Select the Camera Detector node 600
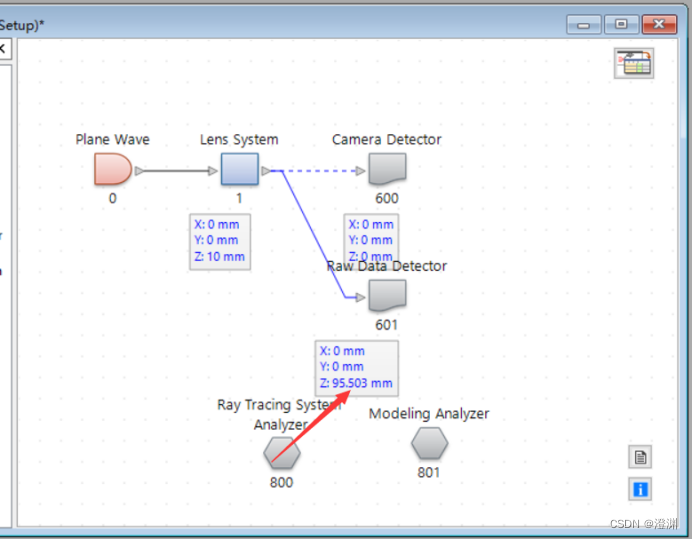The image size is (692, 539). tap(387, 169)
